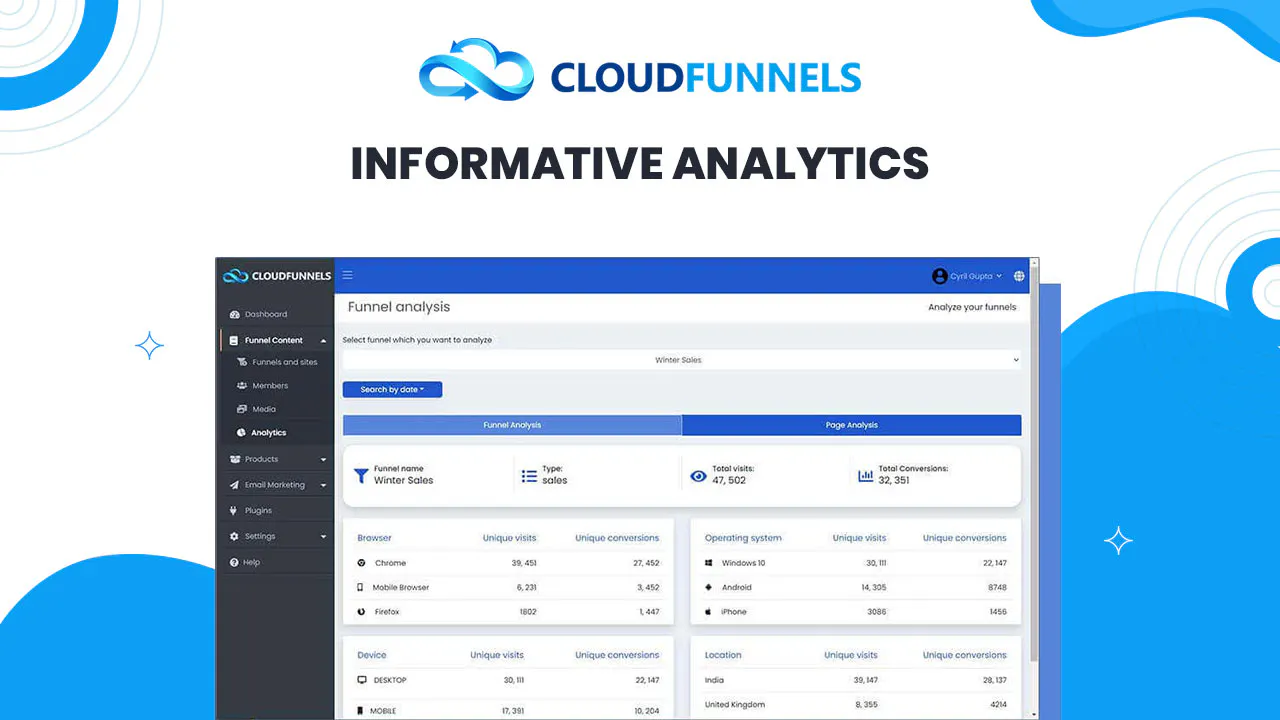Open language options with the globe icon

tap(1019, 276)
